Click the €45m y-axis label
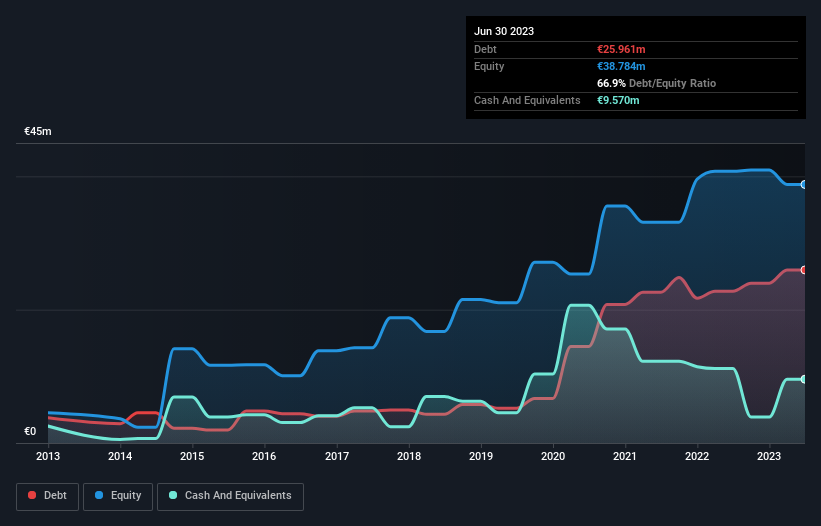This screenshot has height=526, width=821. pos(38,131)
